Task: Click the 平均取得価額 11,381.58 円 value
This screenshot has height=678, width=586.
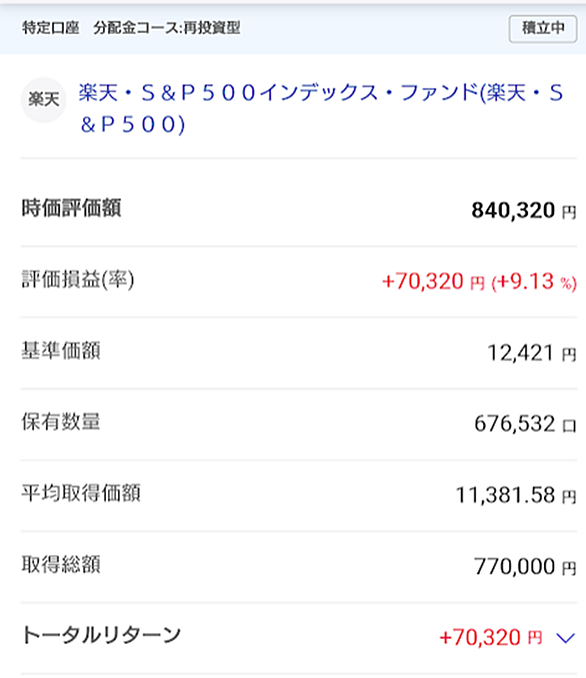Action: 516,495
